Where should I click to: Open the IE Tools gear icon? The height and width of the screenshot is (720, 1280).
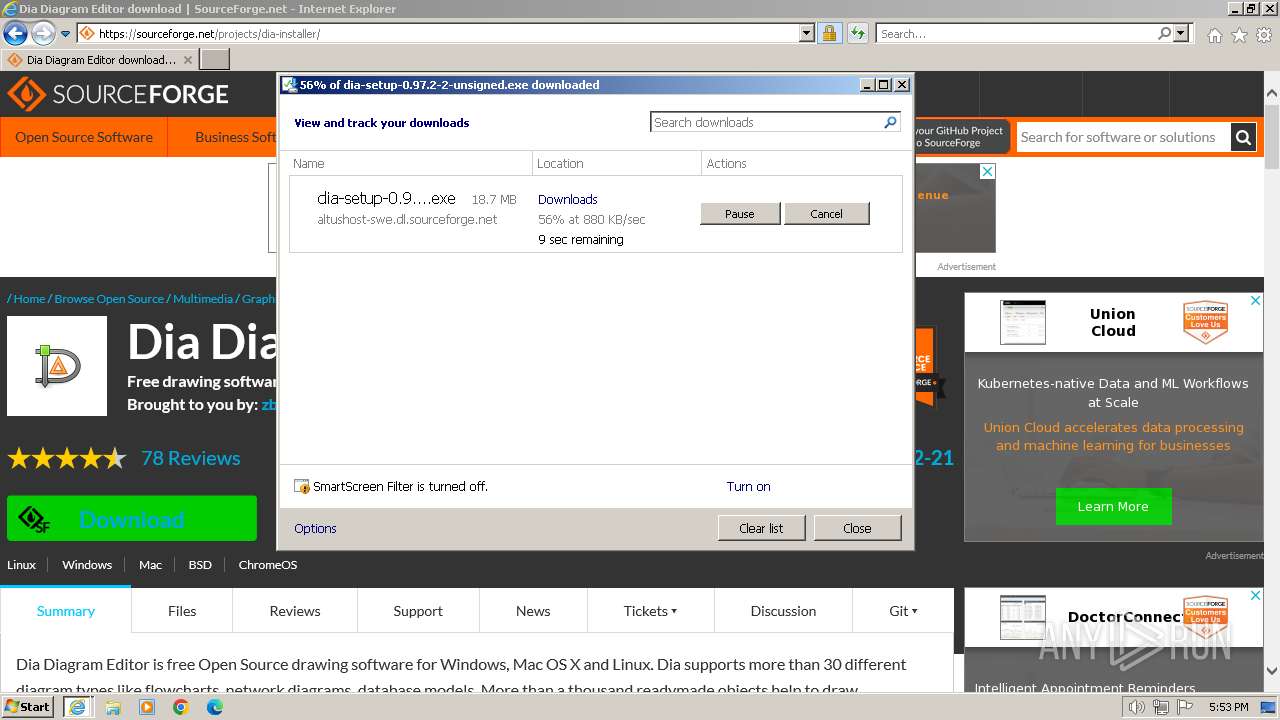click(x=1264, y=35)
